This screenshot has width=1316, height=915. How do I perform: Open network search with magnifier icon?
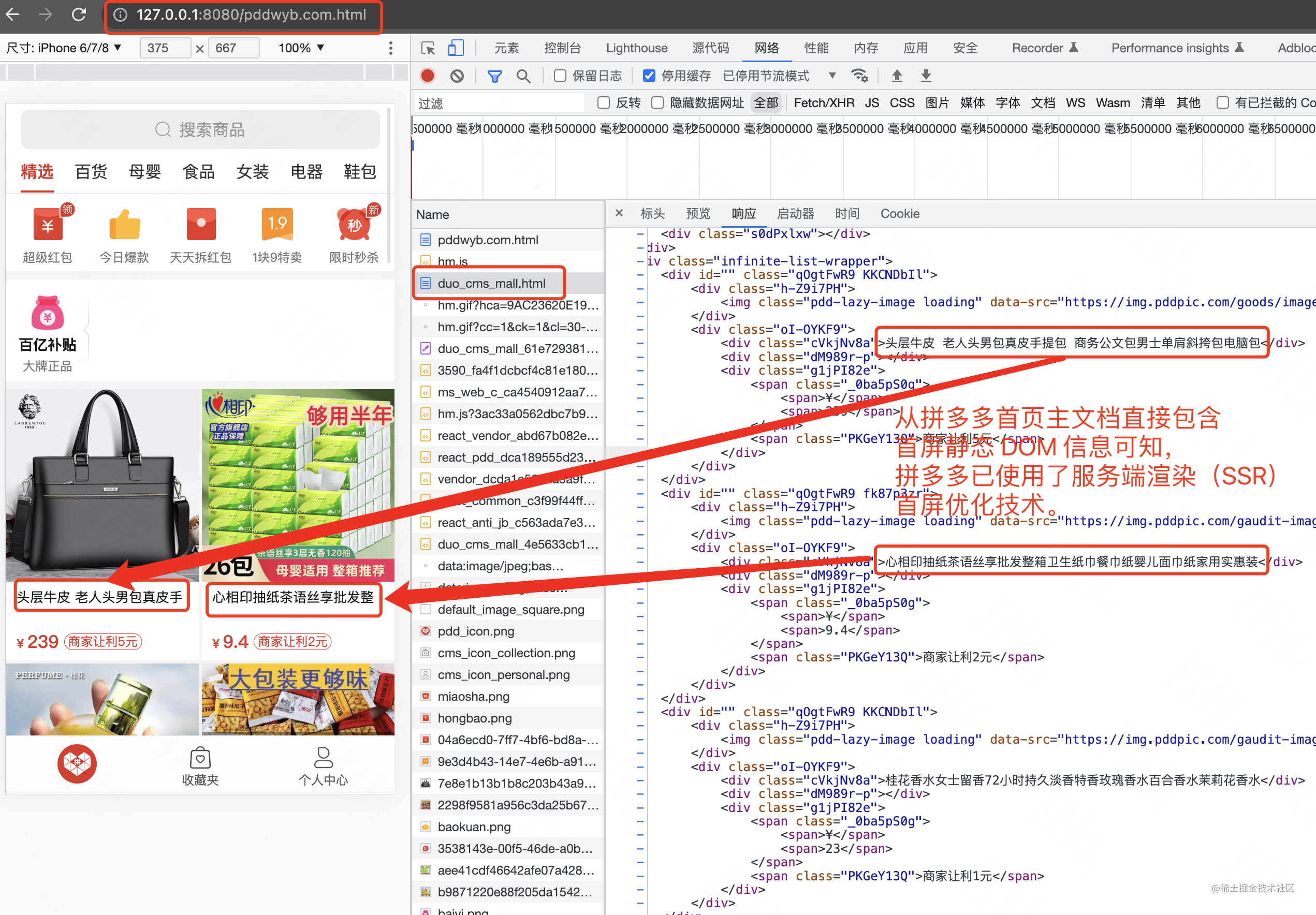pos(523,76)
